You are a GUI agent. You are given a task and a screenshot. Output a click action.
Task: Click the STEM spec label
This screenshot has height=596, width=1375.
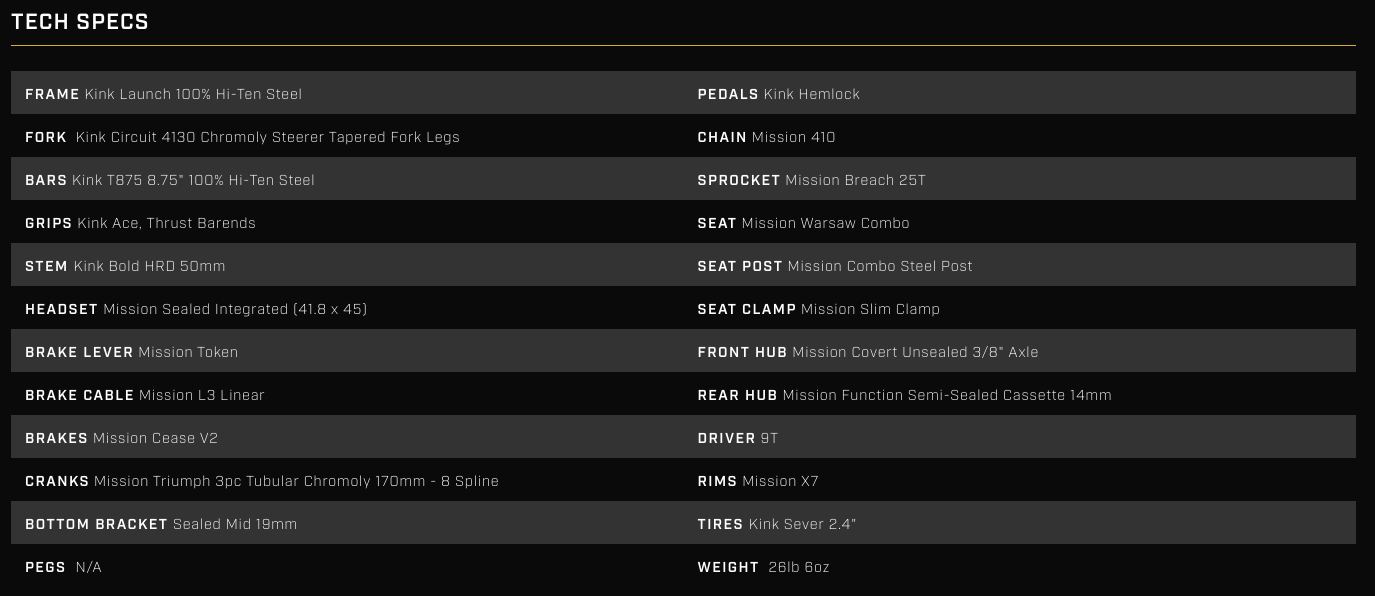pos(46,266)
